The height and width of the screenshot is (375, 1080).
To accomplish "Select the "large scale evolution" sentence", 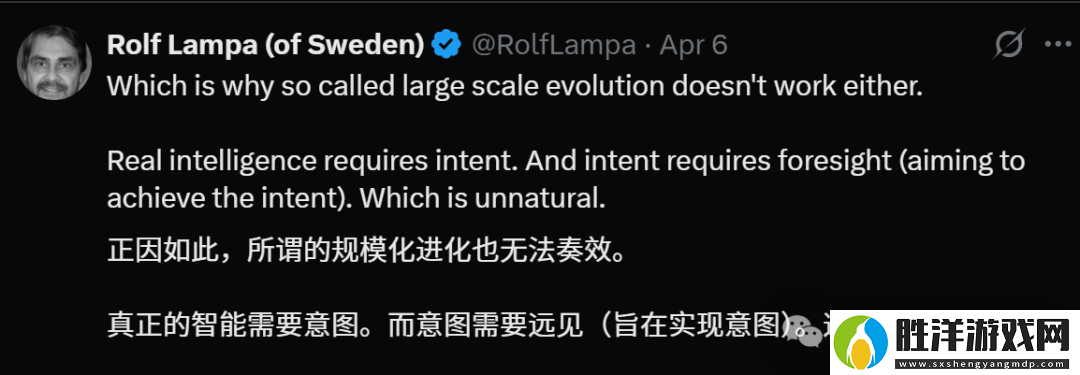I will tap(515, 87).
